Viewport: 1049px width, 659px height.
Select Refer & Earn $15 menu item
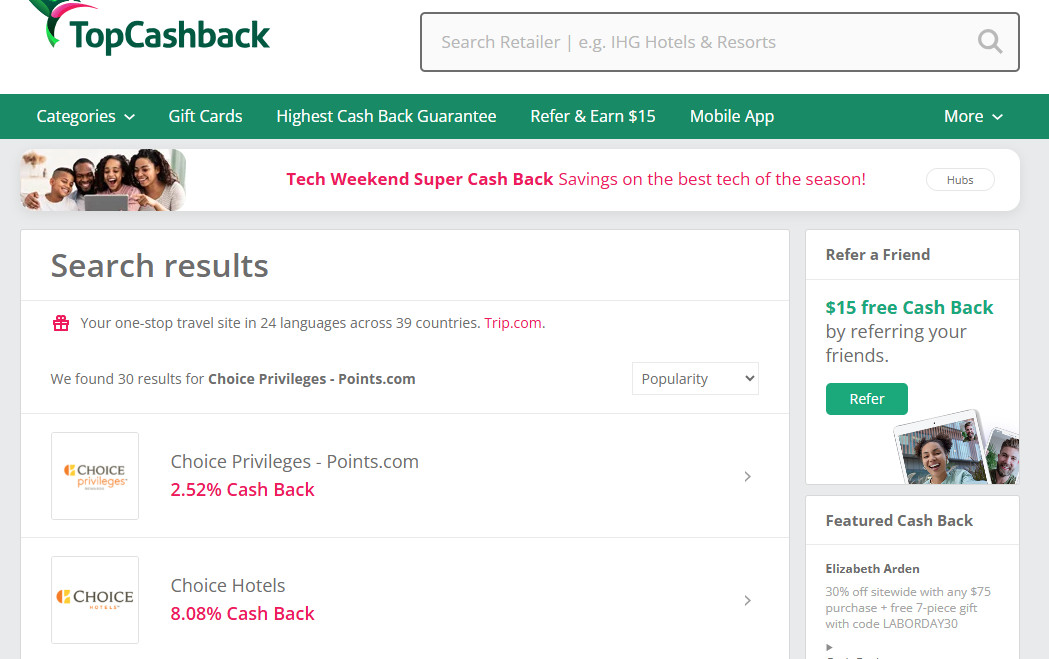tap(592, 116)
